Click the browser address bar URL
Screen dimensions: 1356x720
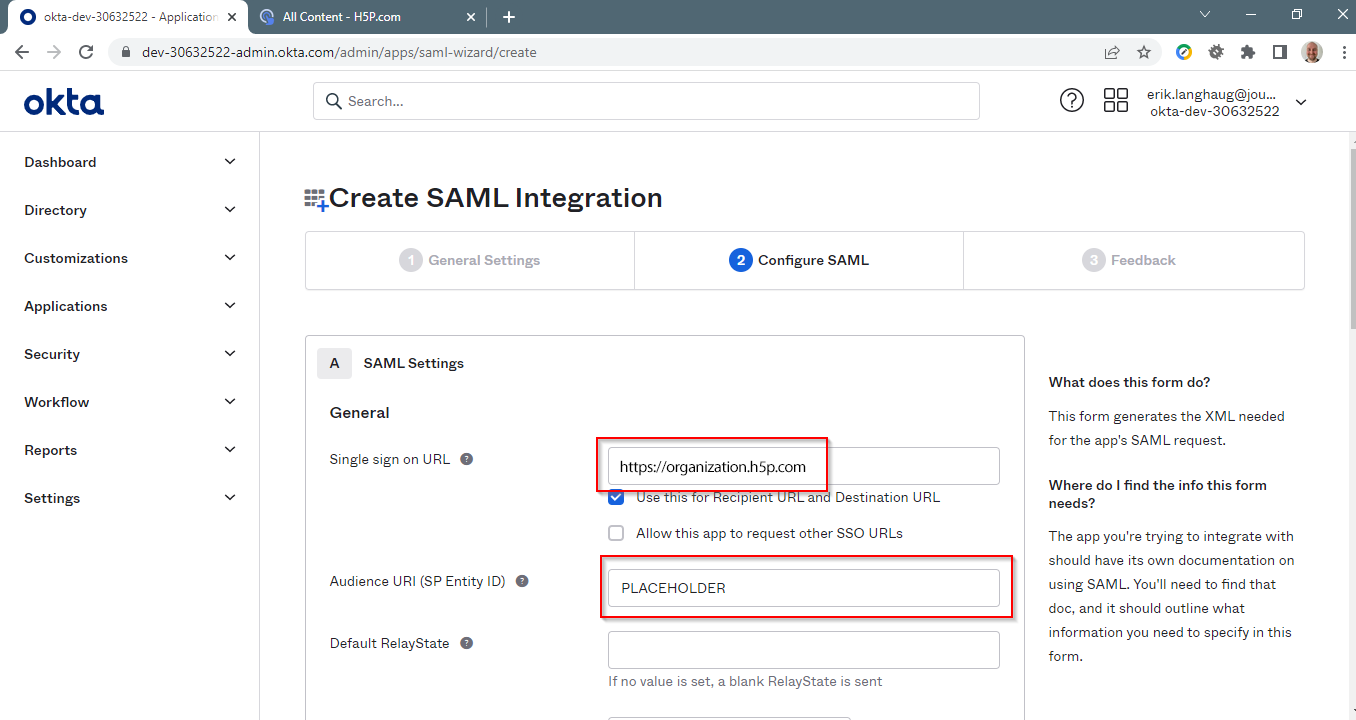tap(340, 52)
